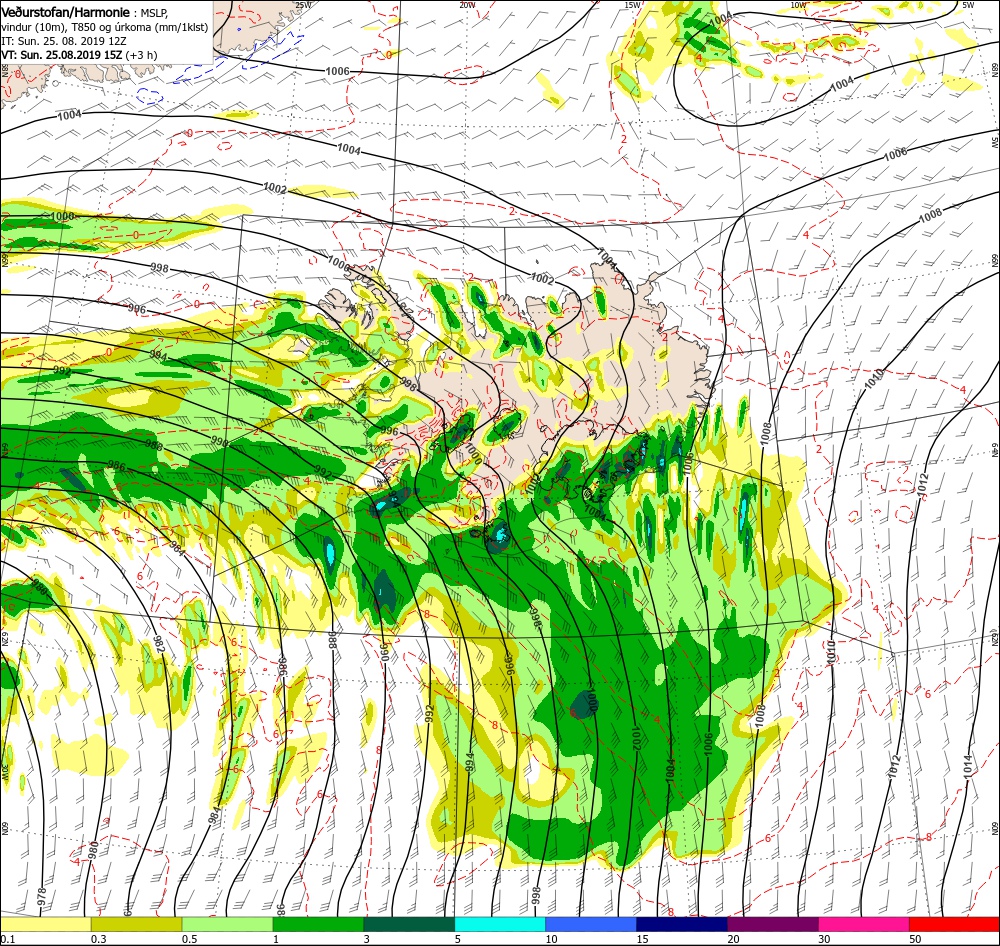Click the legend value '30'
Image resolution: width=1000 pixels, height=946 pixels.
pos(825,939)
